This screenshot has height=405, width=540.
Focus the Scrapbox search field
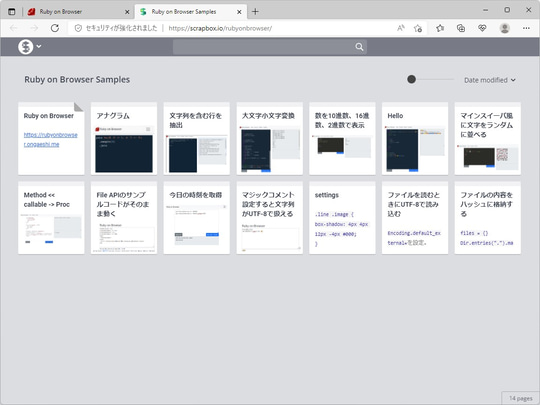click(270, 47)
